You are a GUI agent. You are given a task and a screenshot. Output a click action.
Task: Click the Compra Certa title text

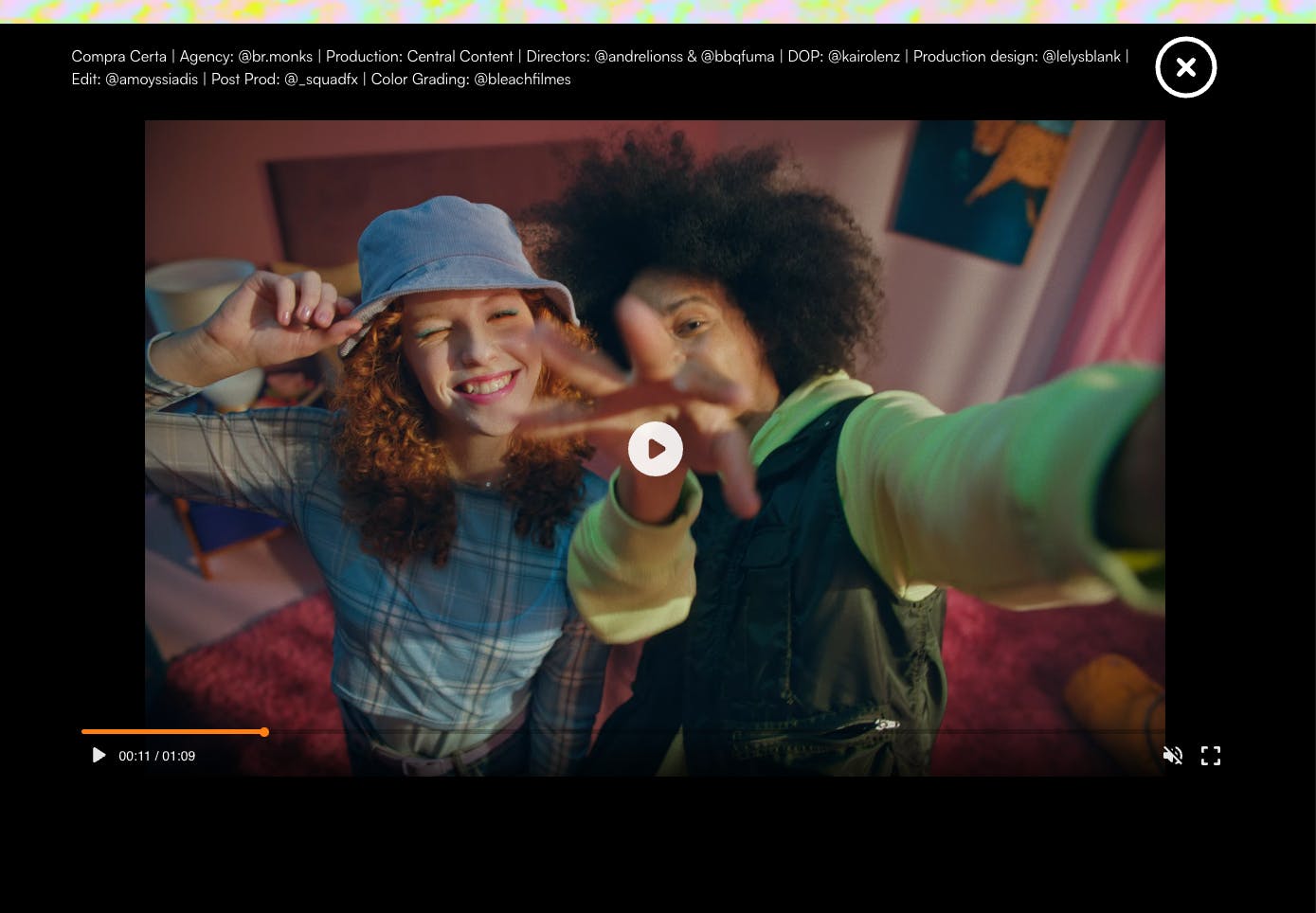point(118,57)
